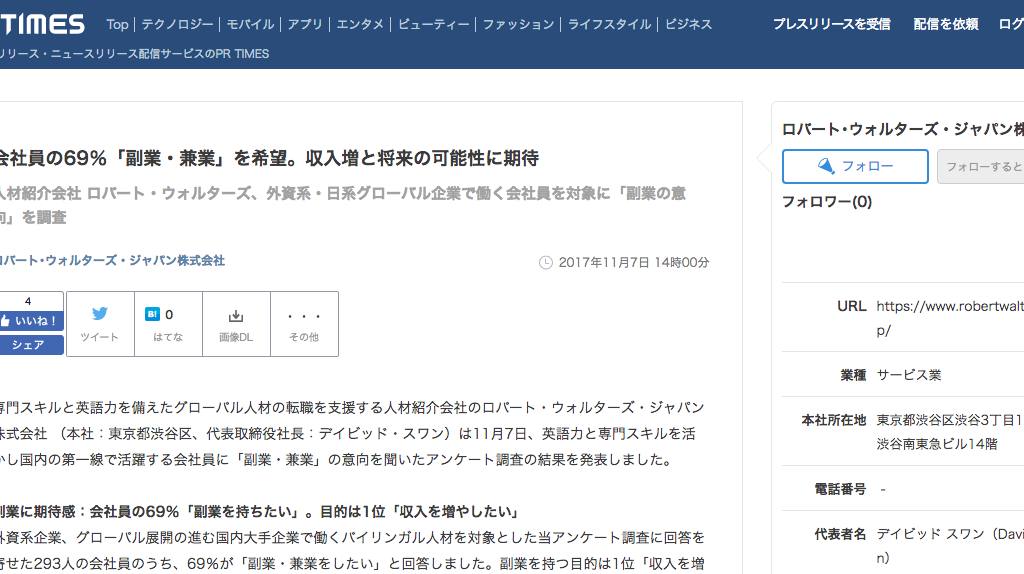Click the Facebook like count 4
1024x574 pixels.
[x=27, y=301]
